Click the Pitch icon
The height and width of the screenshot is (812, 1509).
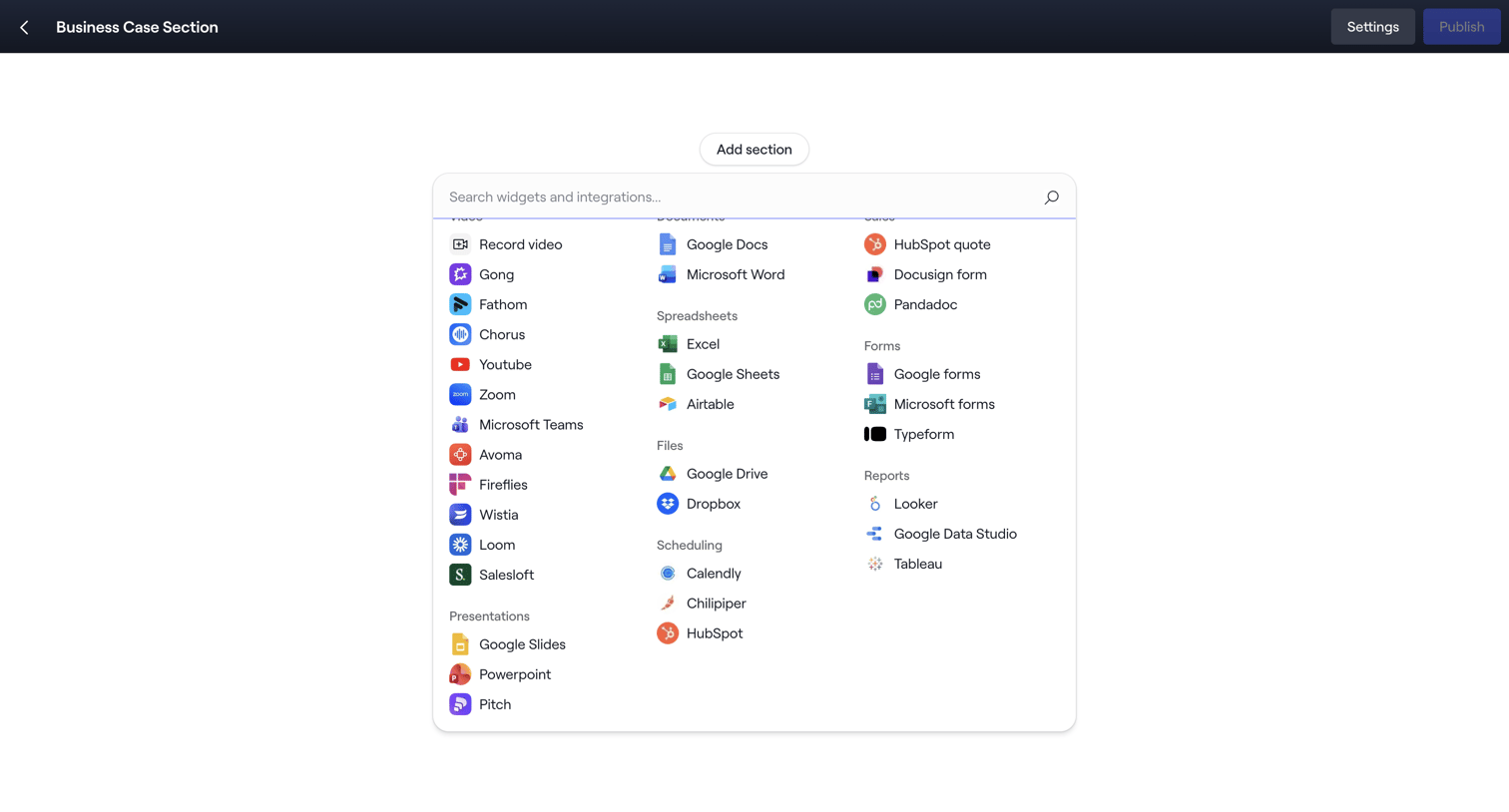coord(460,703)
